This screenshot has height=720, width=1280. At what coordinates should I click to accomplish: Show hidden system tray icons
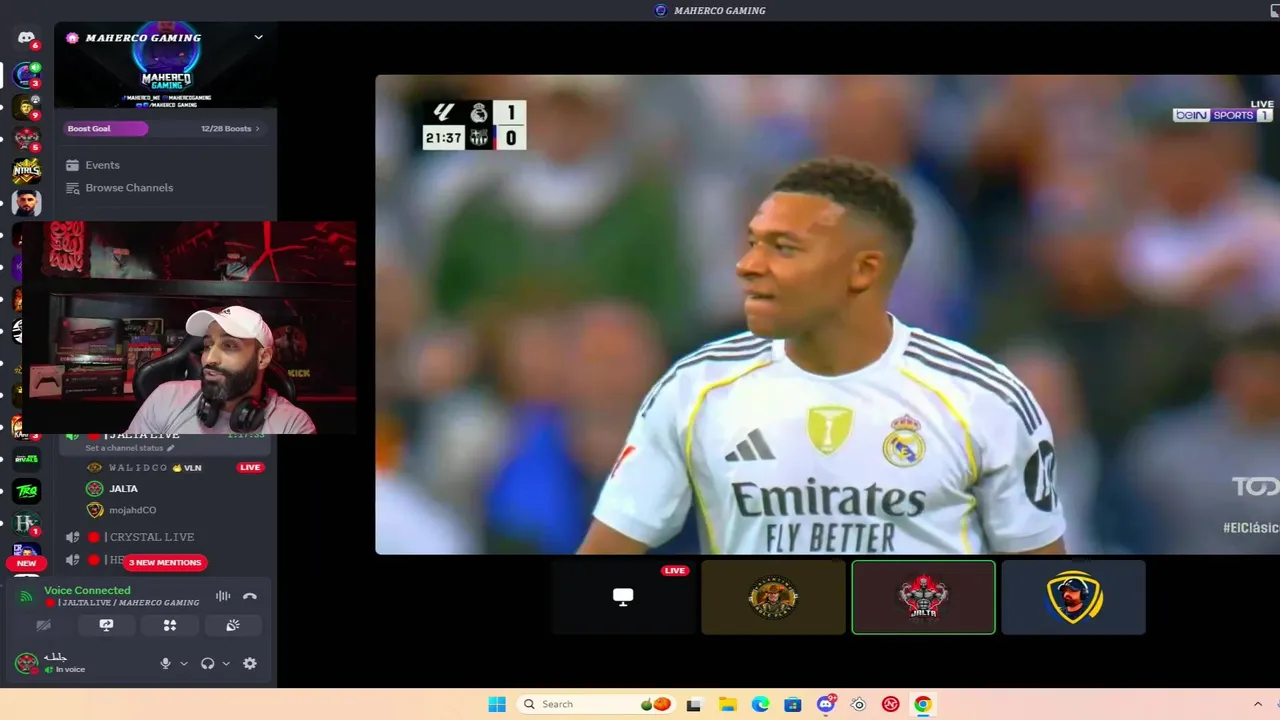(1258, 704)
